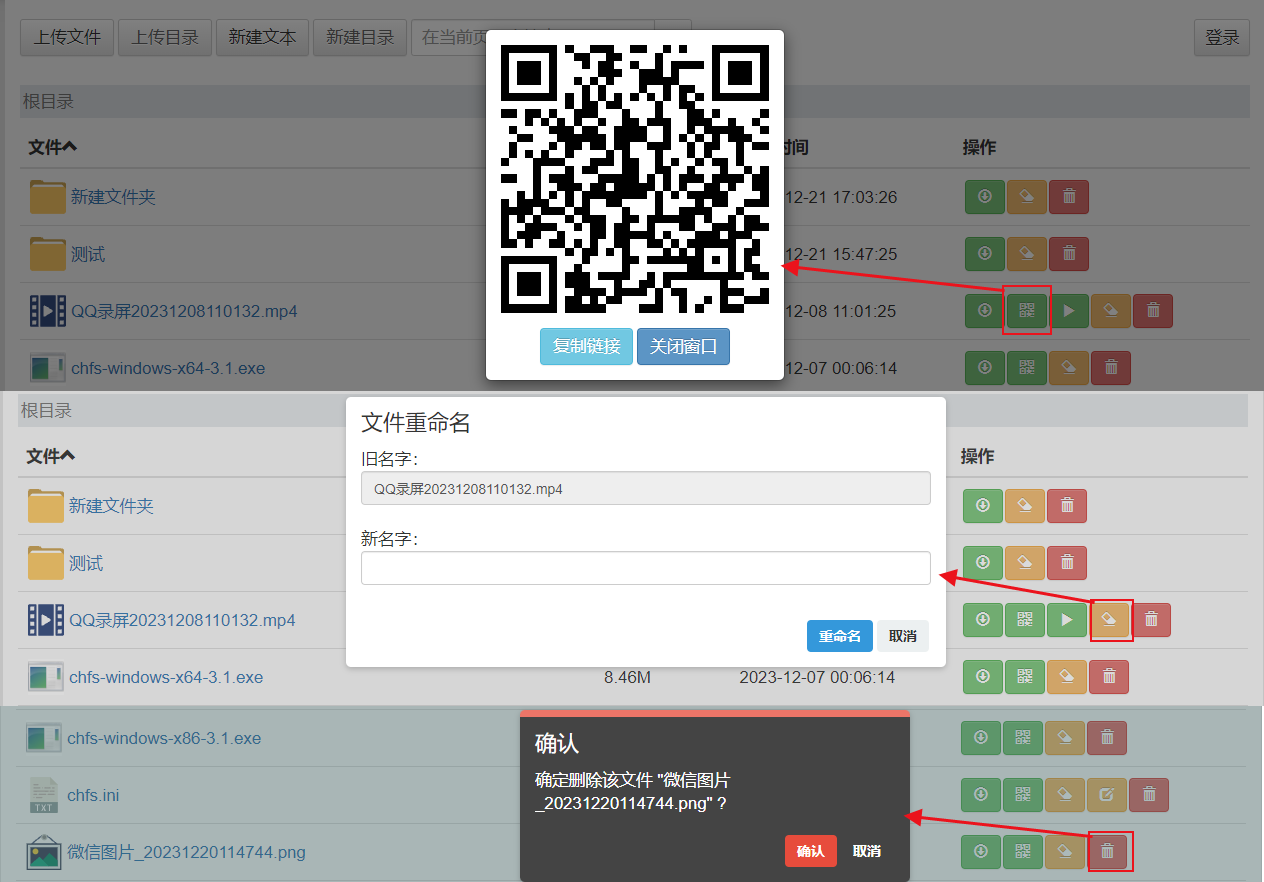The width and height of the screenshot is (1264, 882).
Task: Hit the trash icon in chfs.ini row
Action: click(x=1149, y=795)
